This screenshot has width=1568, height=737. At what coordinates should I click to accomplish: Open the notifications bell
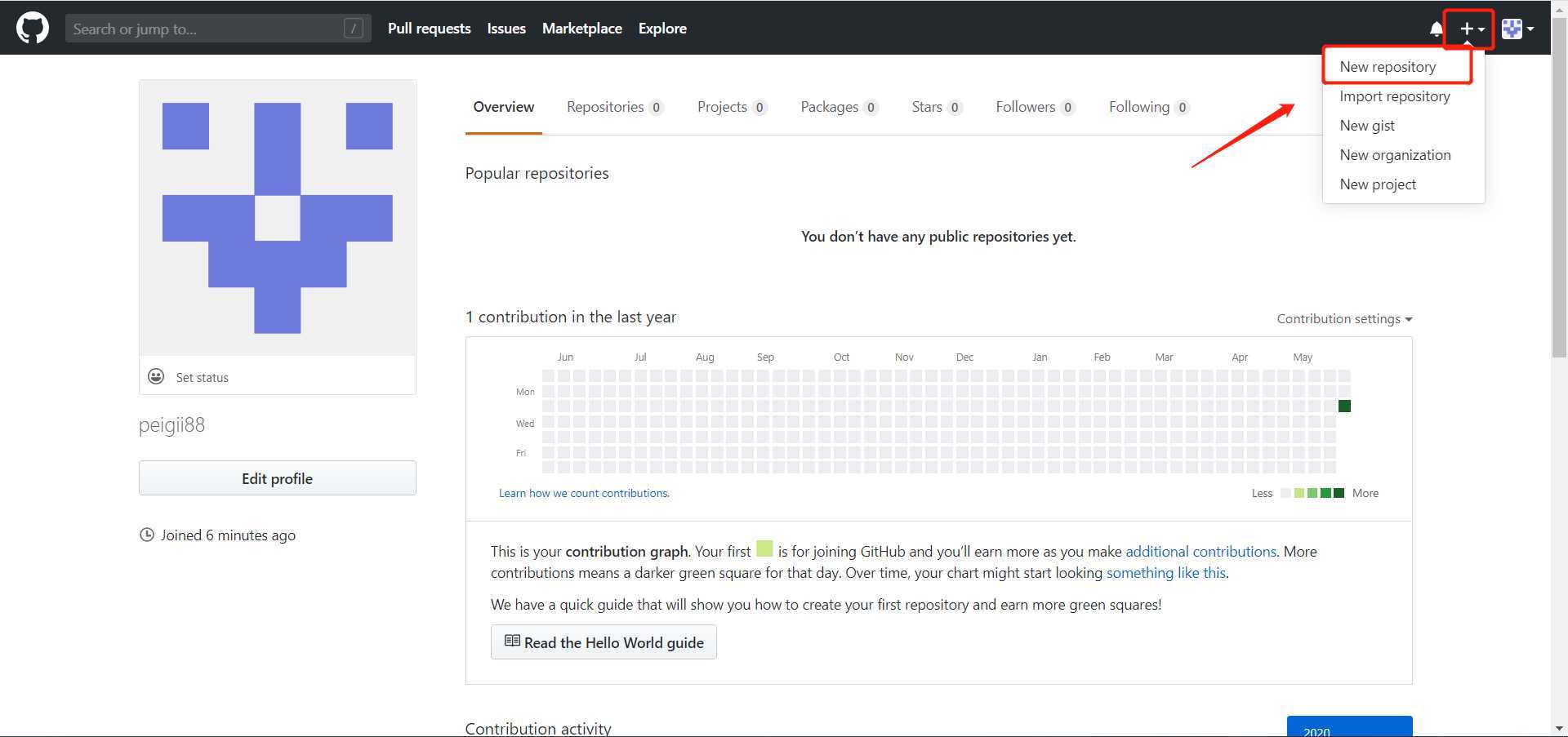[x=1436, y=29]
